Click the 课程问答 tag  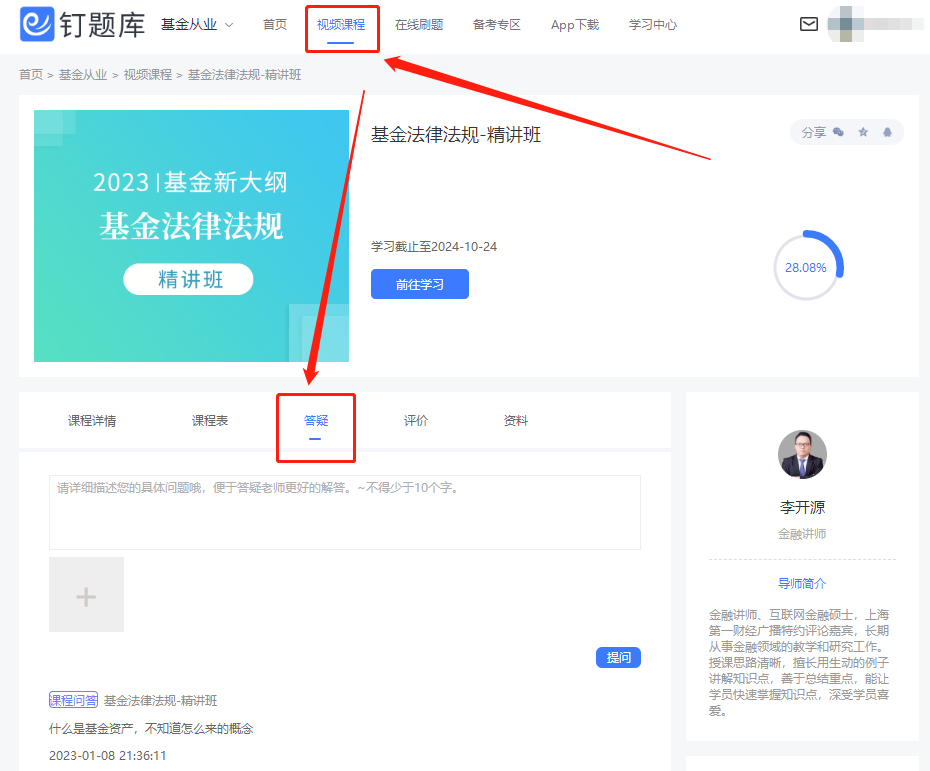click(74, 700)
